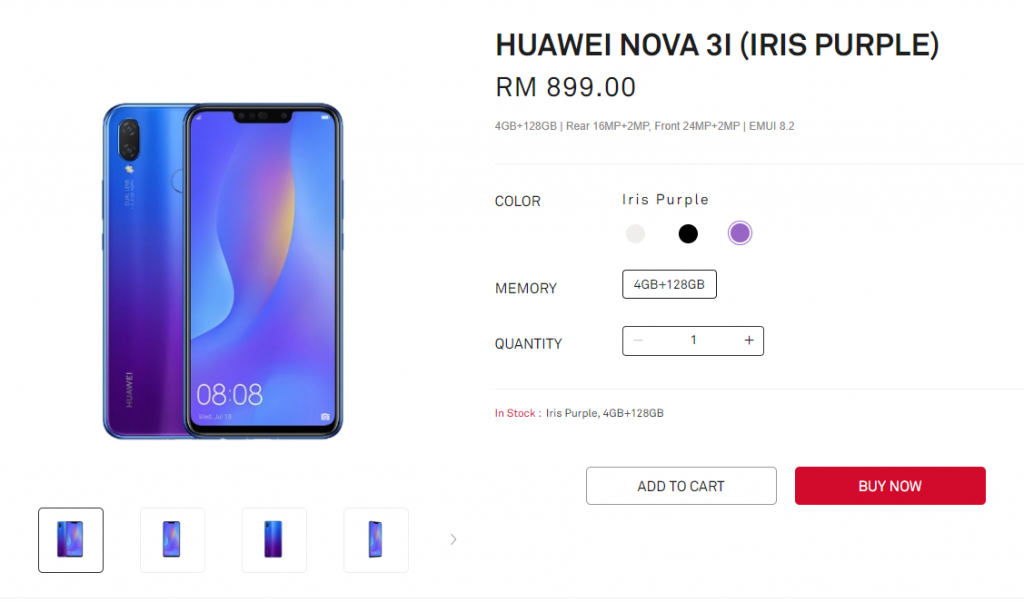Image resolution: width=1024 pixels, height=602 pixels.
Task: Choose the Iris Purple color swatch
Action: 740,233
